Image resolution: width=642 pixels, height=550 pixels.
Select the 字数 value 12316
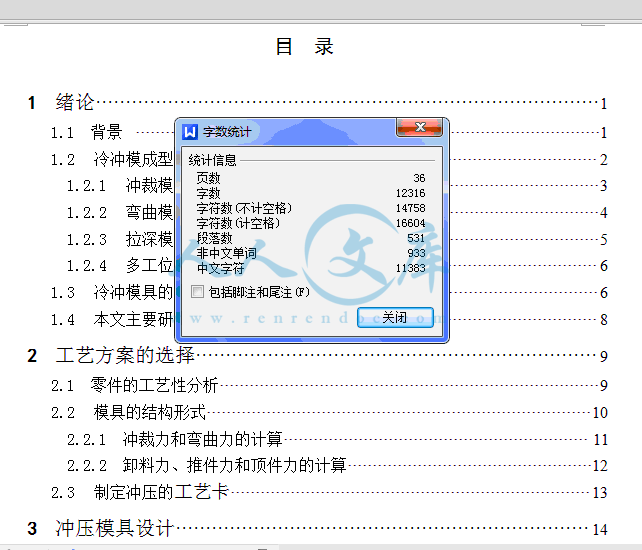[410, 193]
